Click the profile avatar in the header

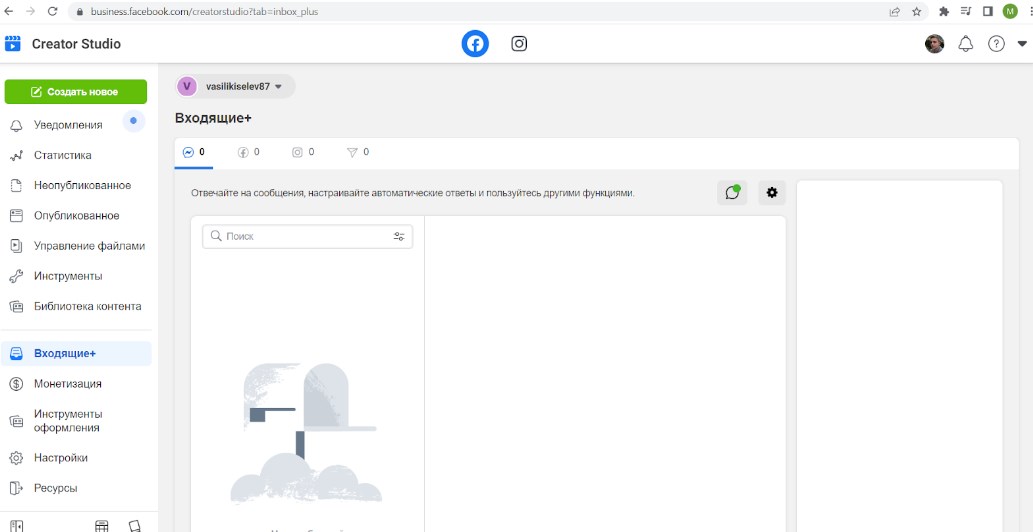point(934,44)
